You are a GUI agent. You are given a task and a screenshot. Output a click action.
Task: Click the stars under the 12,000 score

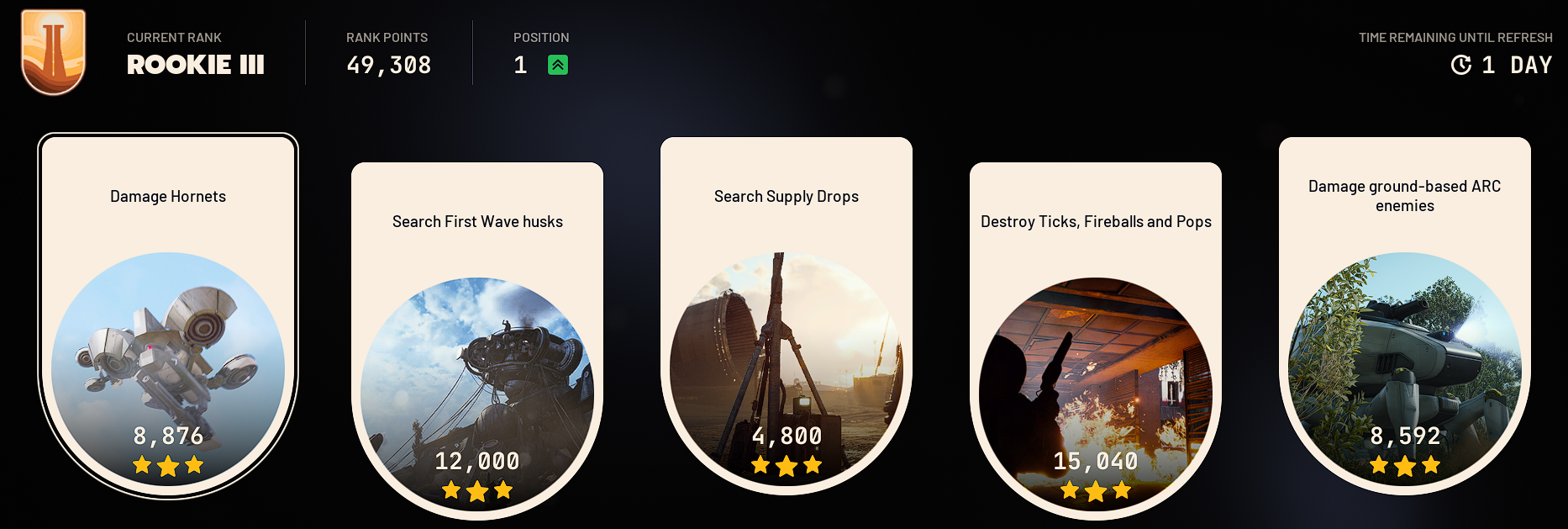(x=477, y=490)
